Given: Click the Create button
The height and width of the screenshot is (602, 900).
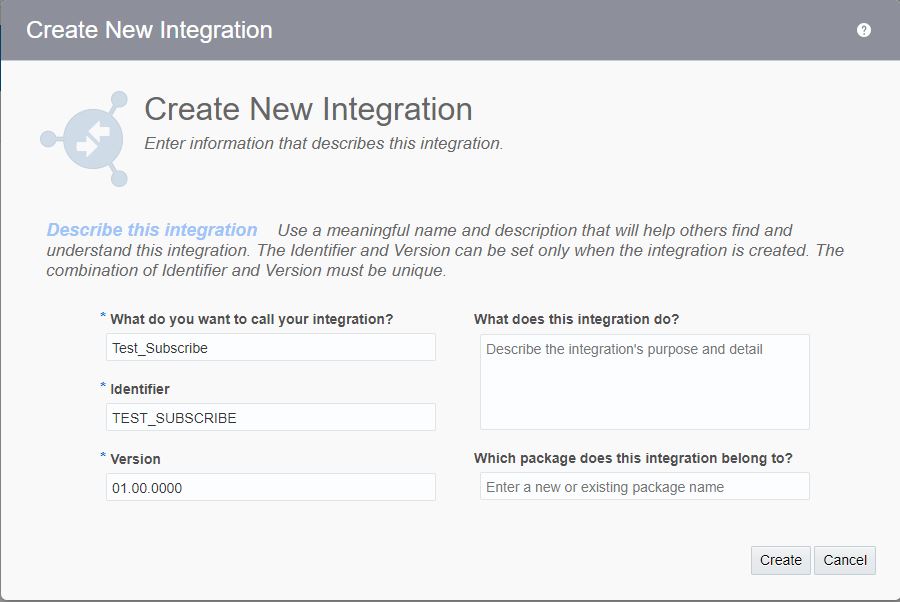Looking at the screenshot, I should pyautogui.click(x=781, y=560).
